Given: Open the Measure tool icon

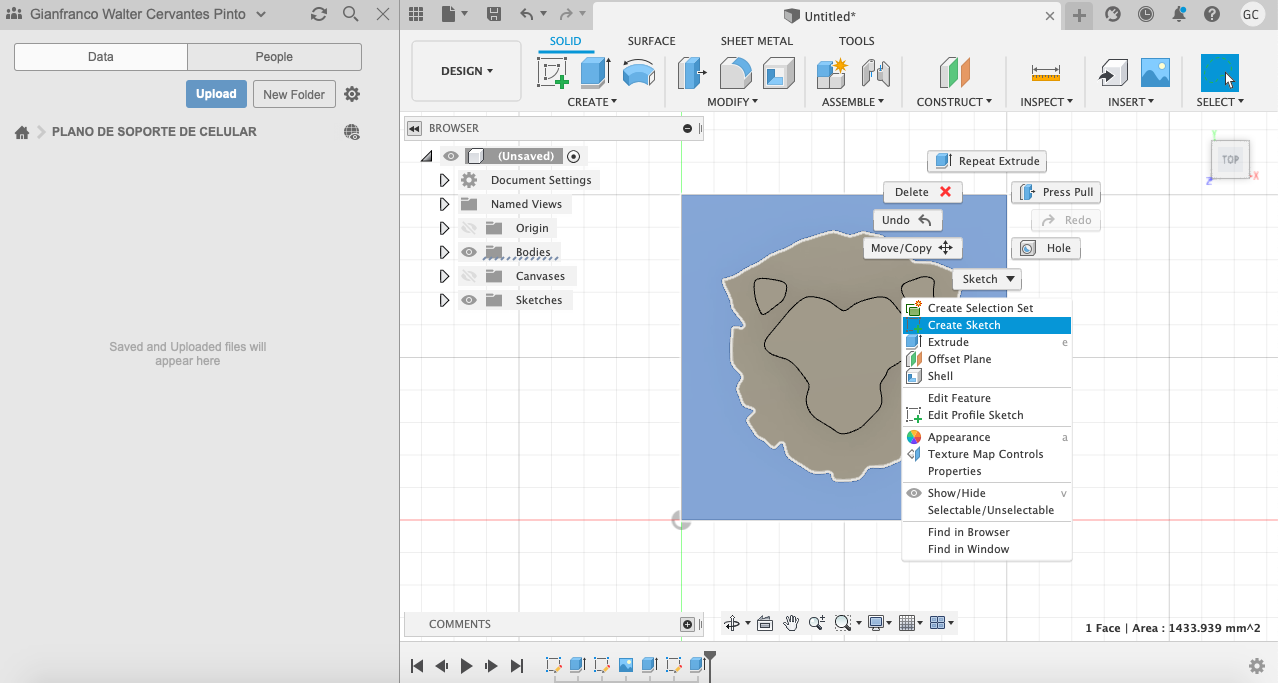Looking at the screenshot, I should [1046, 73].
